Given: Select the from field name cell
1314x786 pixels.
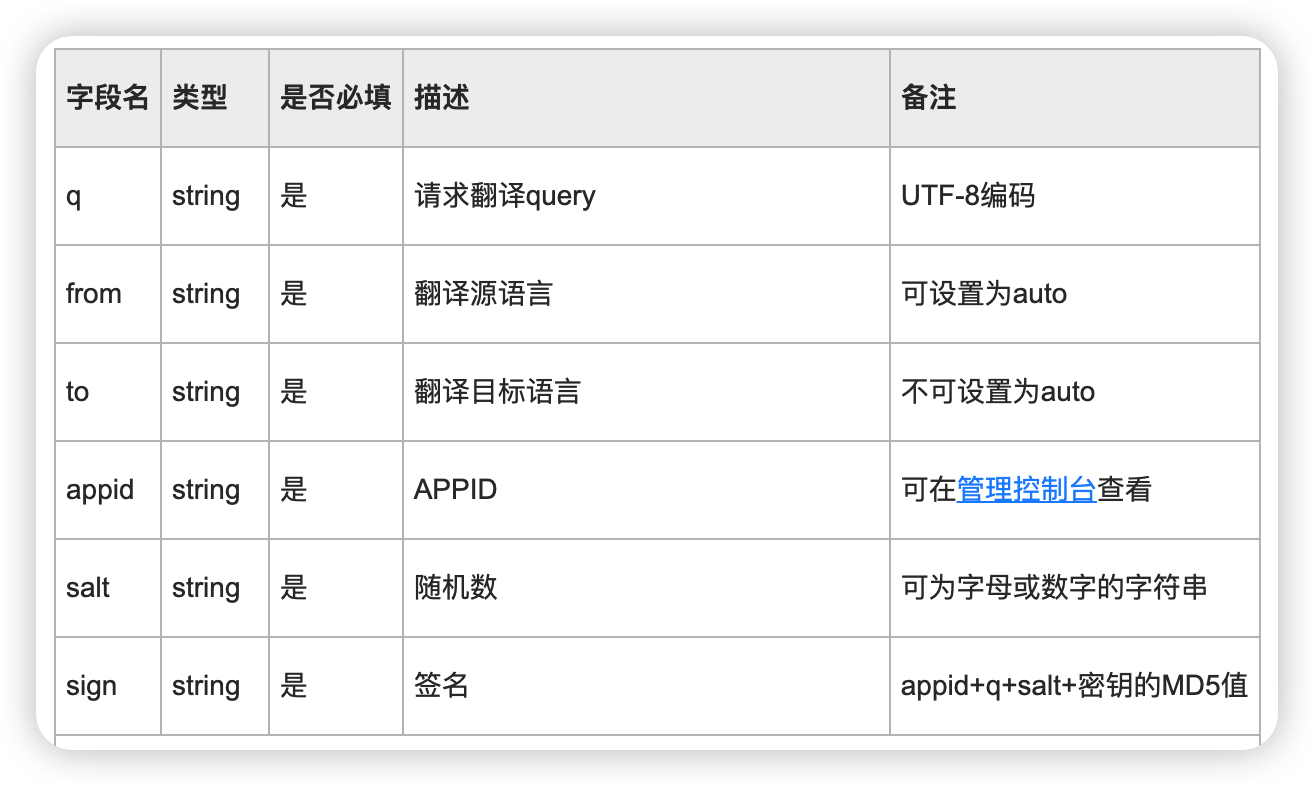Looking at the screenshot, I should [94, 294].
